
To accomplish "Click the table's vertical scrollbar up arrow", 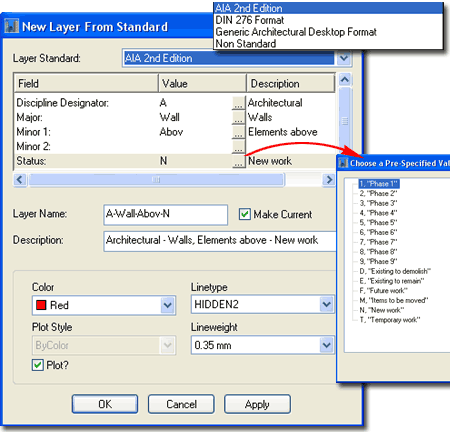I will point(345,80).
